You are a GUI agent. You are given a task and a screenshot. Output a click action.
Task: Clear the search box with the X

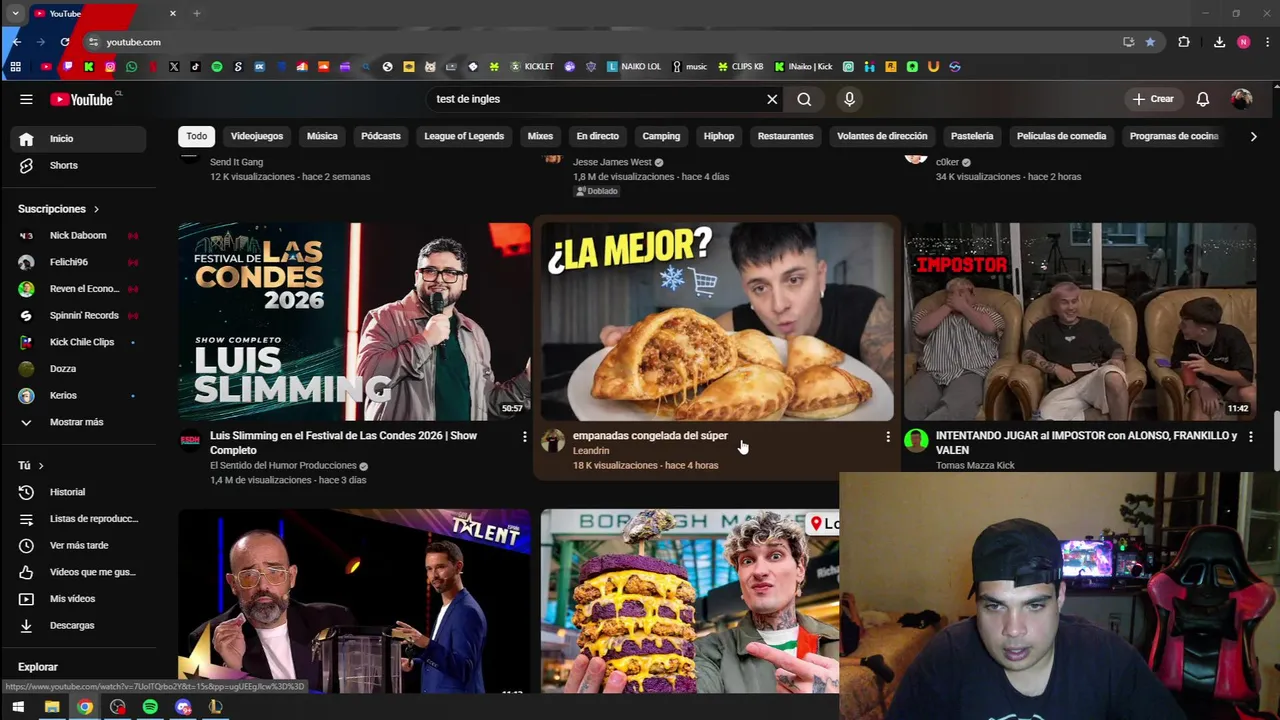772,99
